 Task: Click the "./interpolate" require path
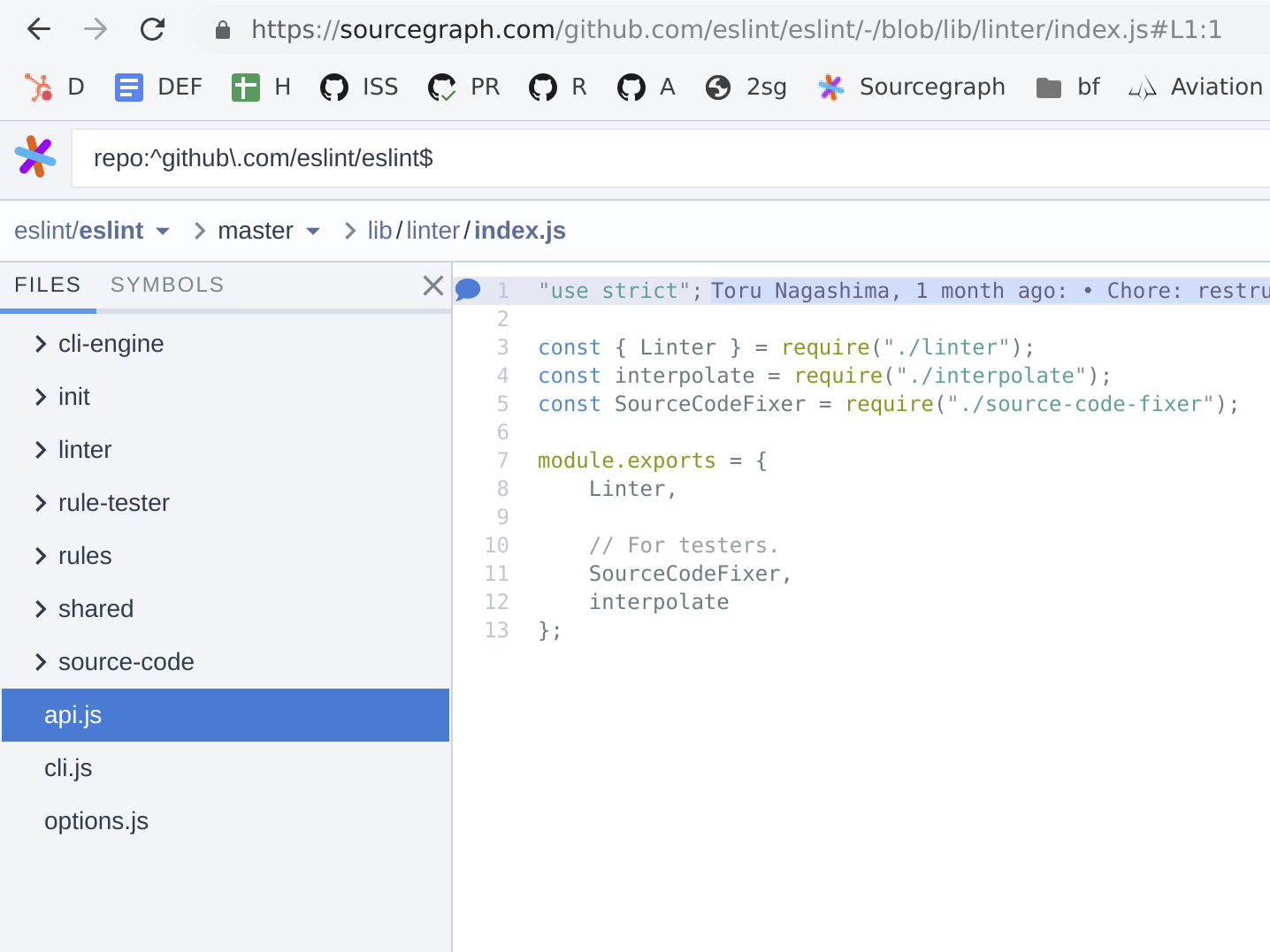pos(991,376)
